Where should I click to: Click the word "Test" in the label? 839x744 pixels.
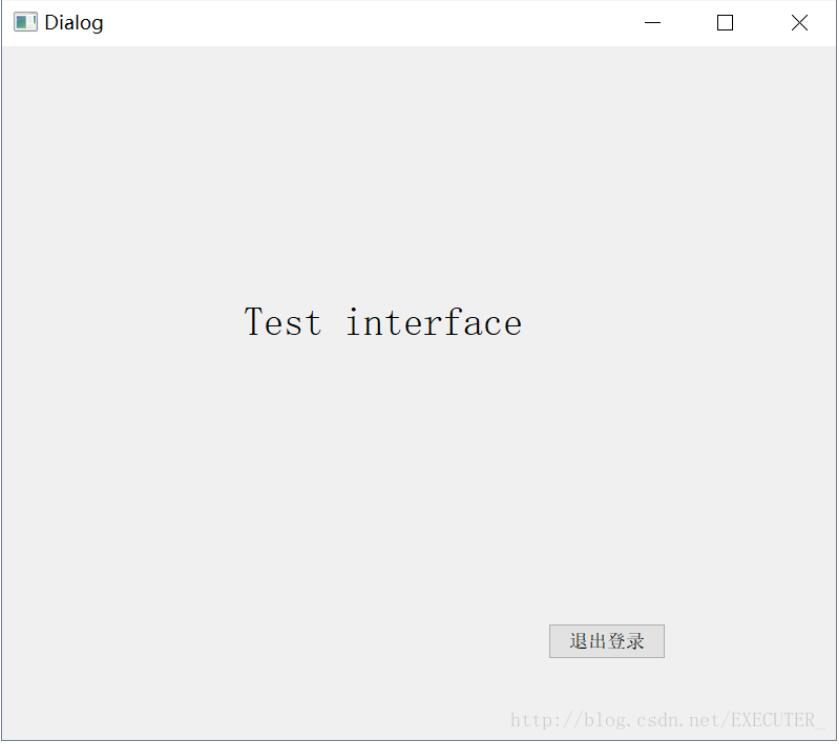point(283,323)
